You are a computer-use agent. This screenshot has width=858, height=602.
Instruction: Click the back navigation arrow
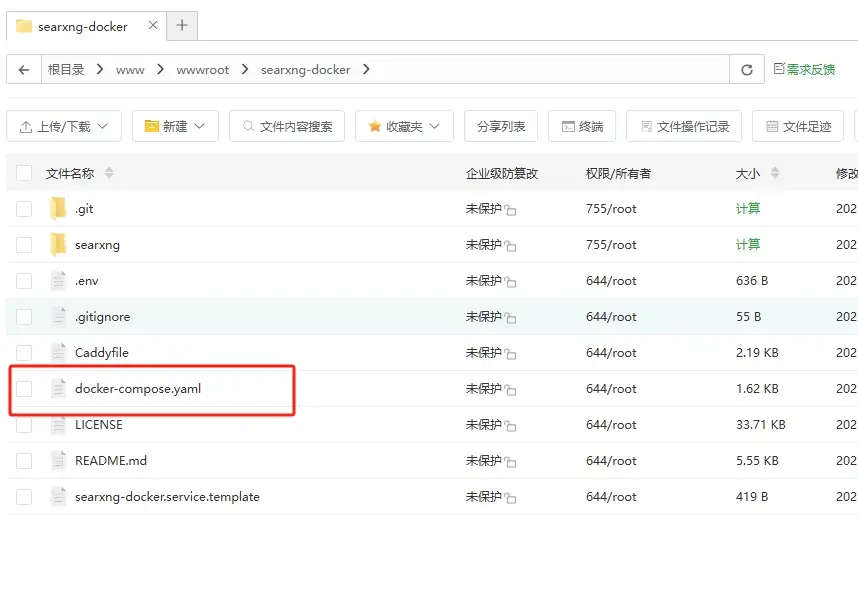(25, 69)
